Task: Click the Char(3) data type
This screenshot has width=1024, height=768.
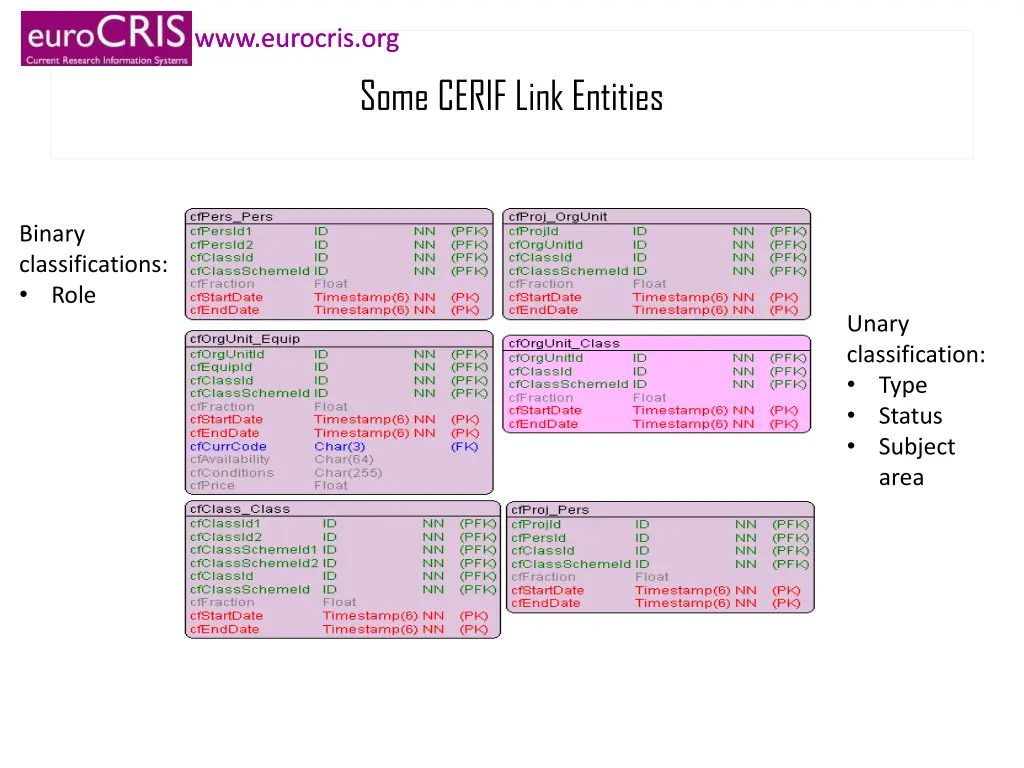Action: 340,447
